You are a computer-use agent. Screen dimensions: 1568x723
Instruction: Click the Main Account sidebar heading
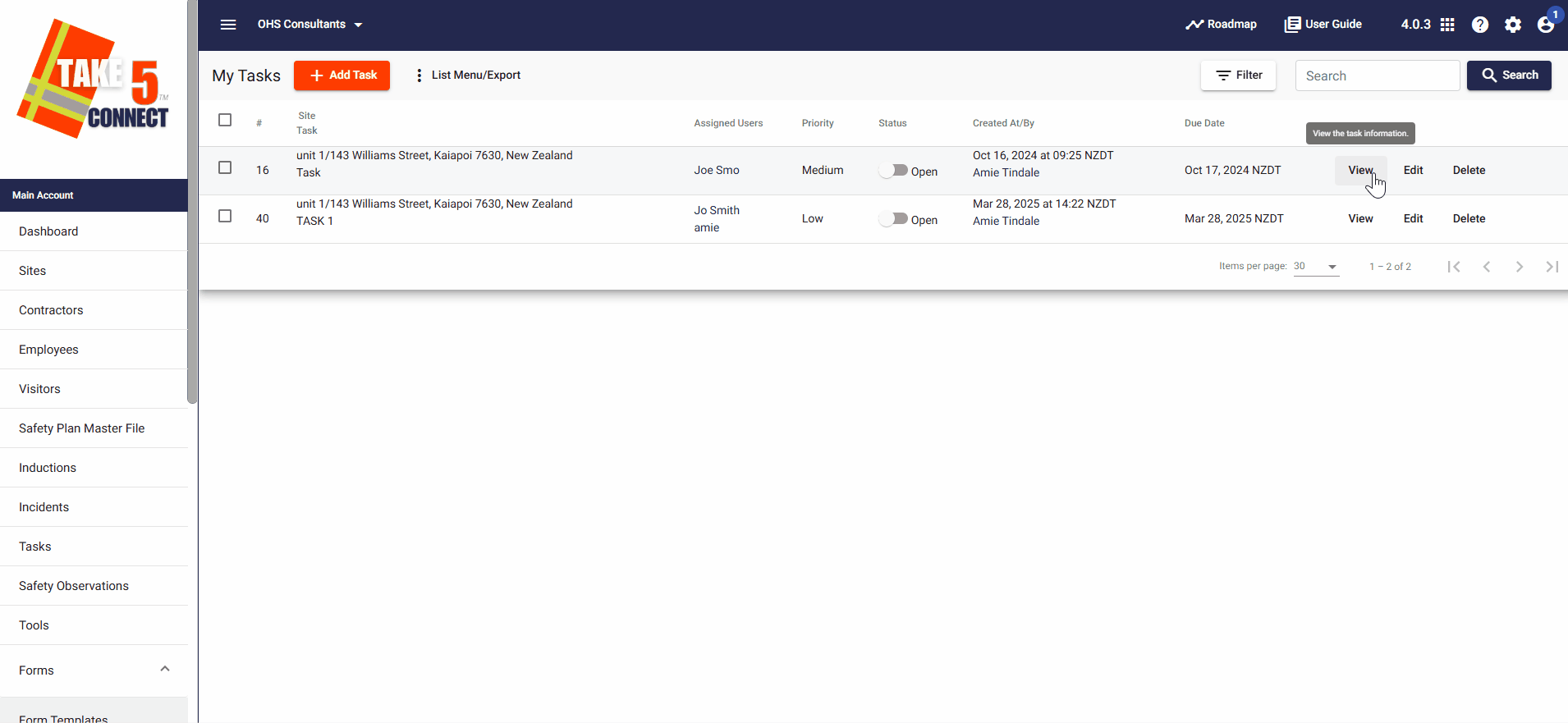pyautogui.click(x=94, y=195)
